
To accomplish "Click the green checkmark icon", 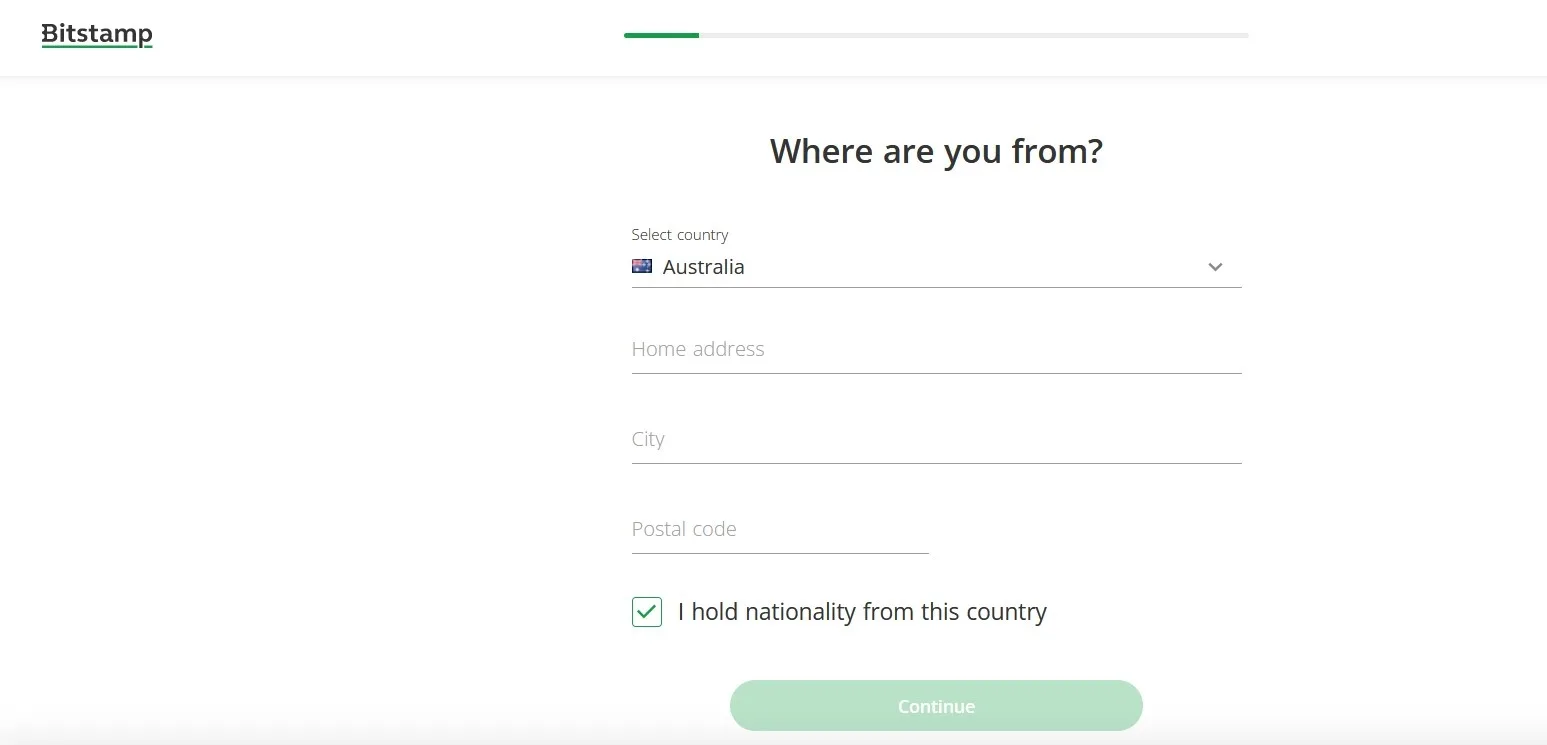I will [x=647, y=612].
